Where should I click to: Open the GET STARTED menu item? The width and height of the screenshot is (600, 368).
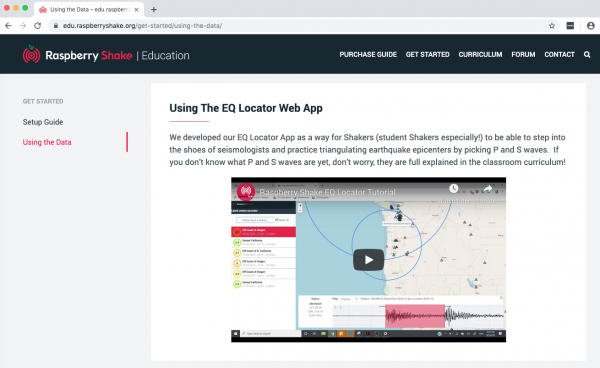pyautogui.click(x=427, y=55)
